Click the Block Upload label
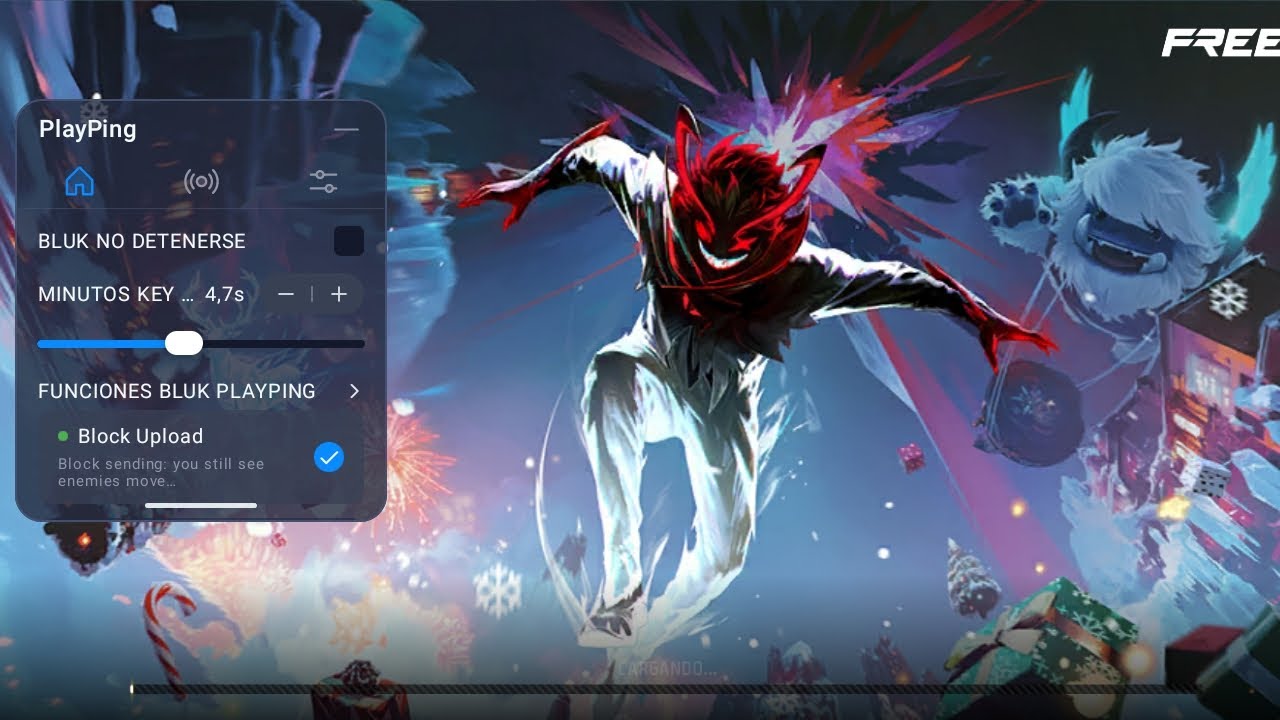This screenshot has width=1280, height=720. 140,436
